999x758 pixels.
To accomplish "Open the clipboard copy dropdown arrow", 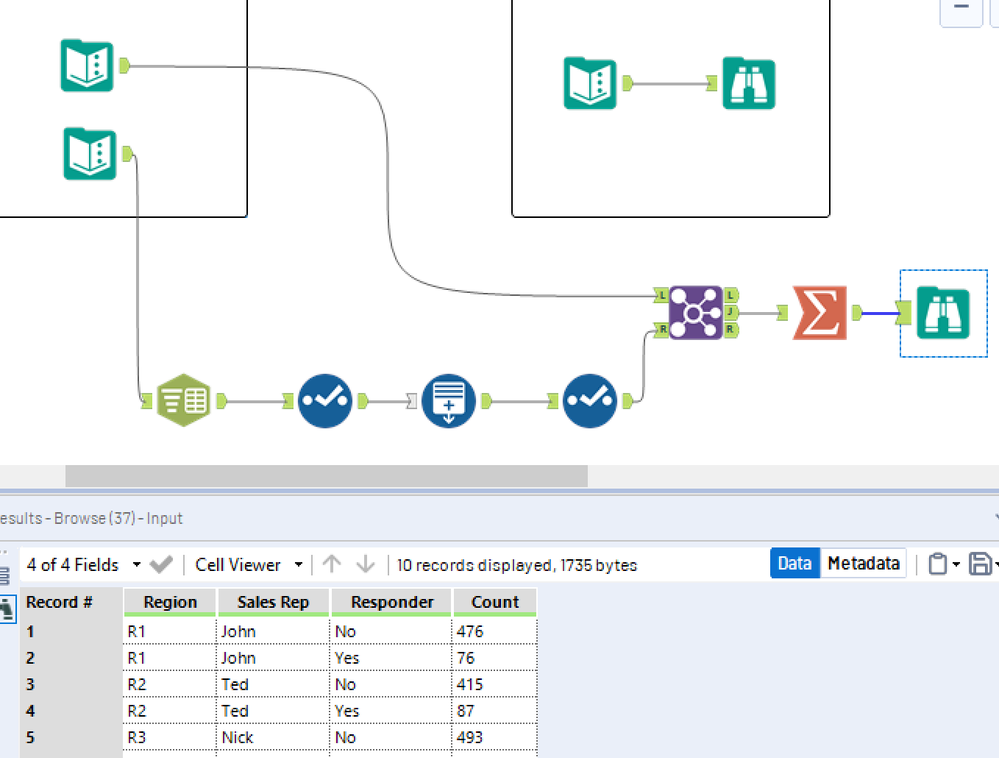I will coord(956,564).
